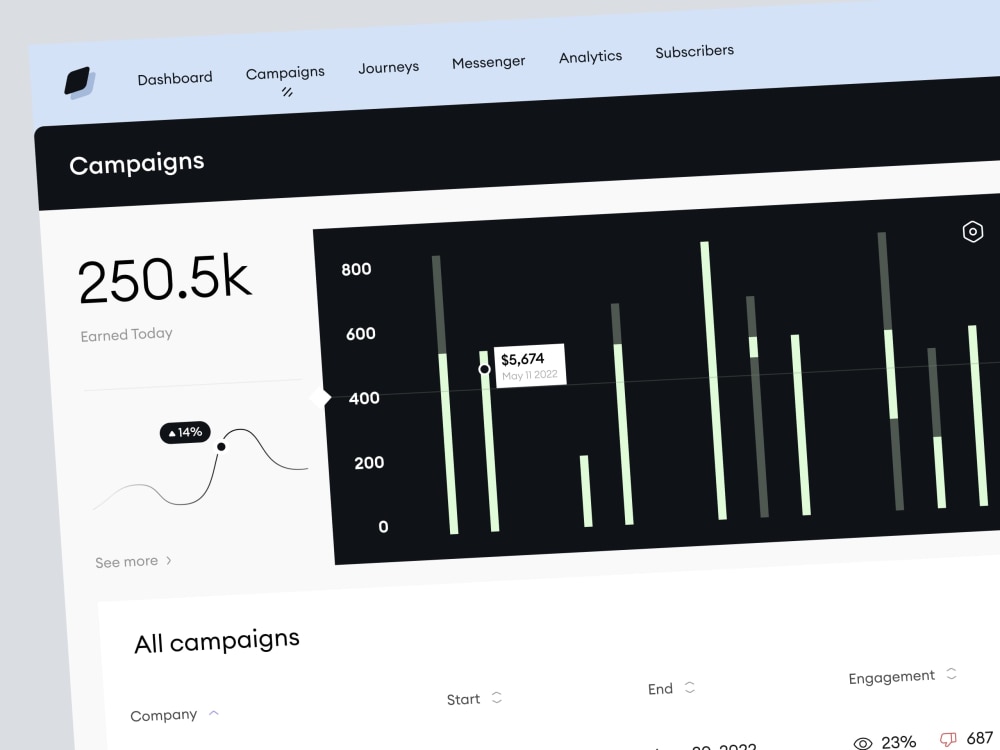Sort campaigns by Engagement
The image size is (1000, 750).
pyautogui.click(x=902, y=677)
